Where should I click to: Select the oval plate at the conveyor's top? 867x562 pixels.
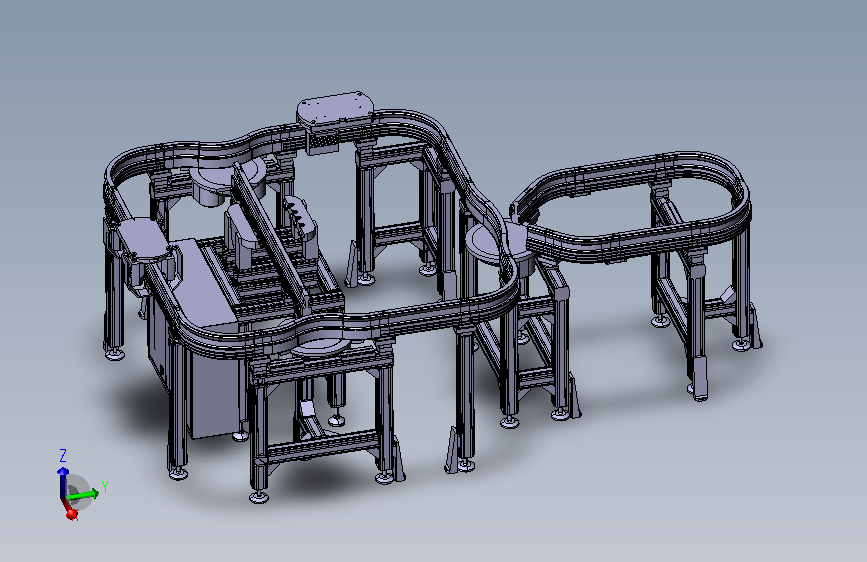coord(336,109)
